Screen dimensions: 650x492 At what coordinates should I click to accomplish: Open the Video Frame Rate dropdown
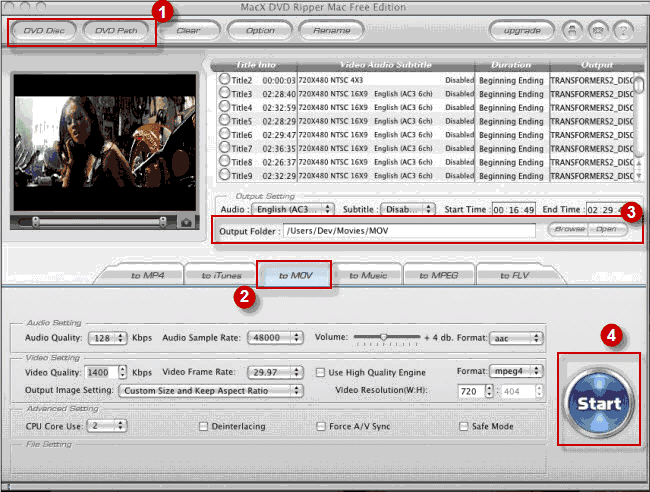pos(275,372)
